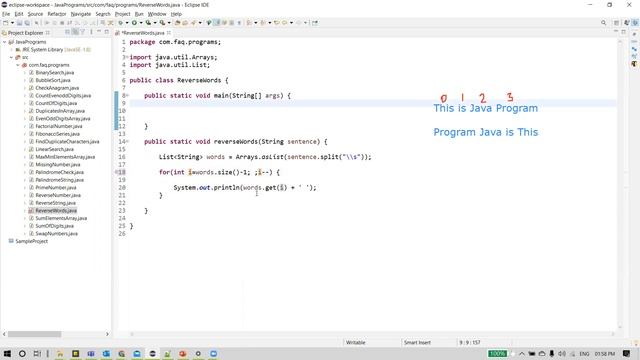Select PrimeNumber.java in Project Explorer
Screen dimensions: 640x360
pos(56,188)
